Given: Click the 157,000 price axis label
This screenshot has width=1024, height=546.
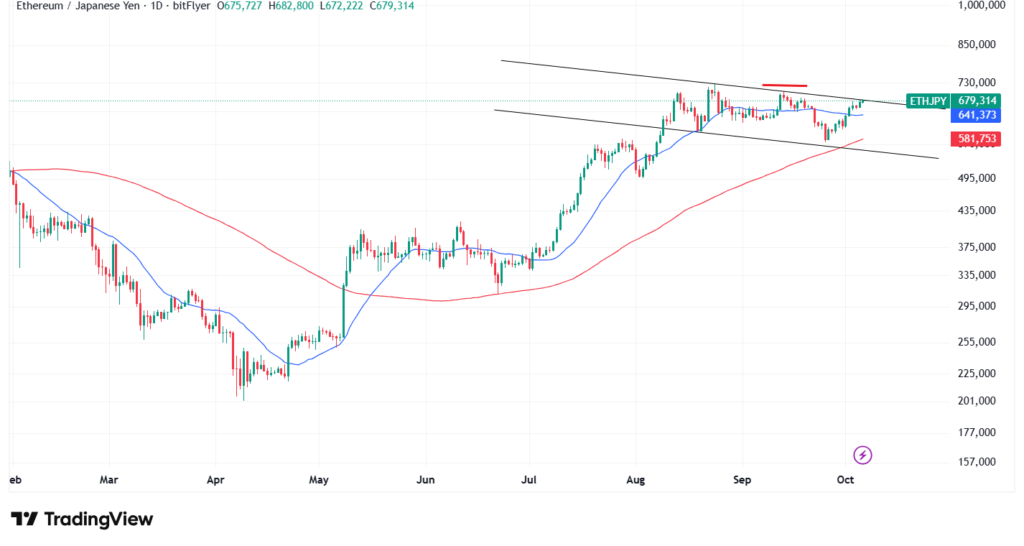Looking at the screenshot, I should [974, 462].
